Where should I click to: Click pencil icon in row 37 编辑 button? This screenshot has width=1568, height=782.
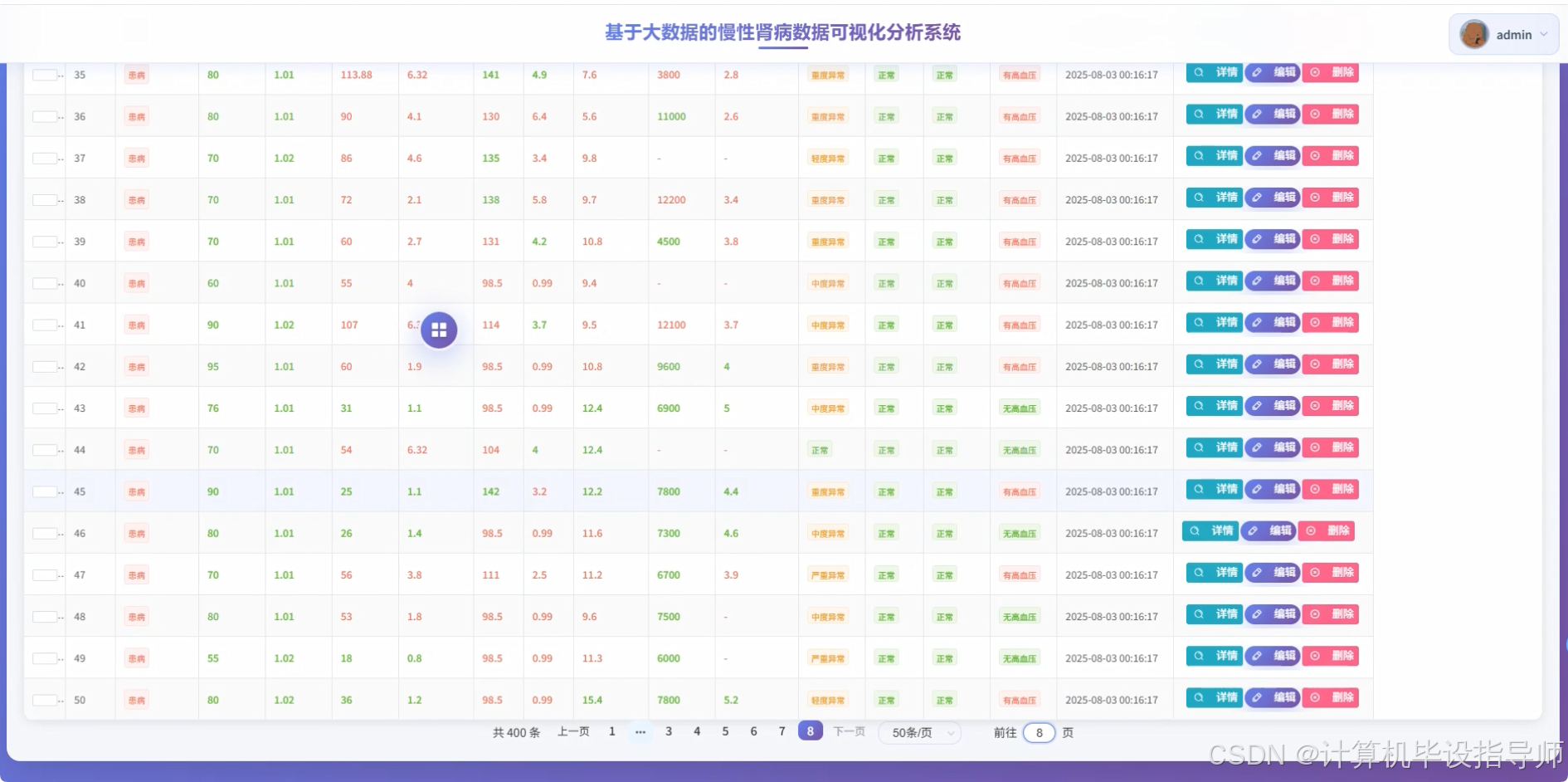point(1257,155)
